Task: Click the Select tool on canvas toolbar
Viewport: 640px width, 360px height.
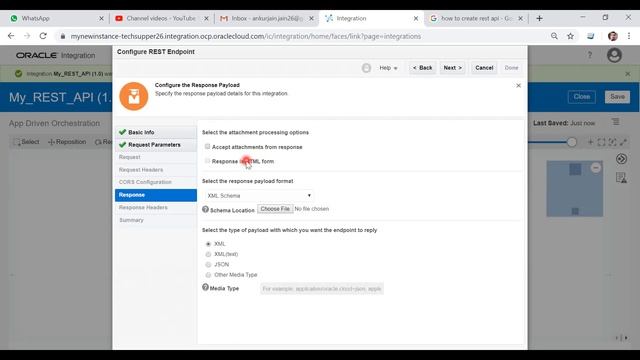Action: [x=27, y=142]
